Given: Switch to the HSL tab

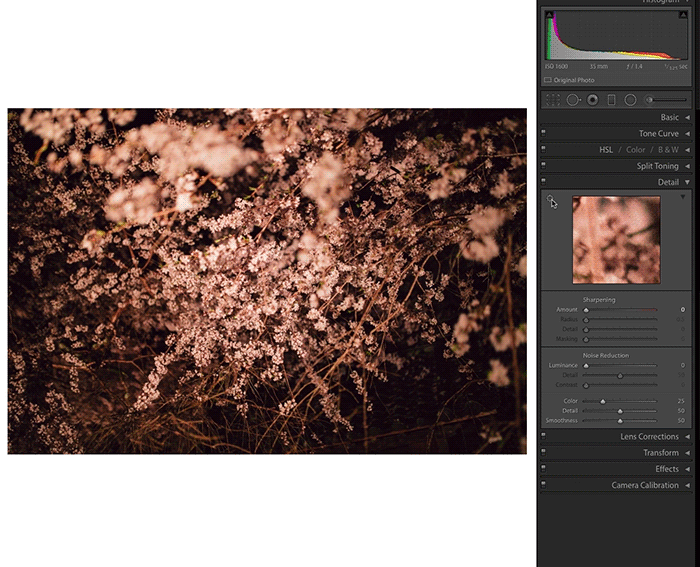Looking at the screenshot, I should pos(606,150).
